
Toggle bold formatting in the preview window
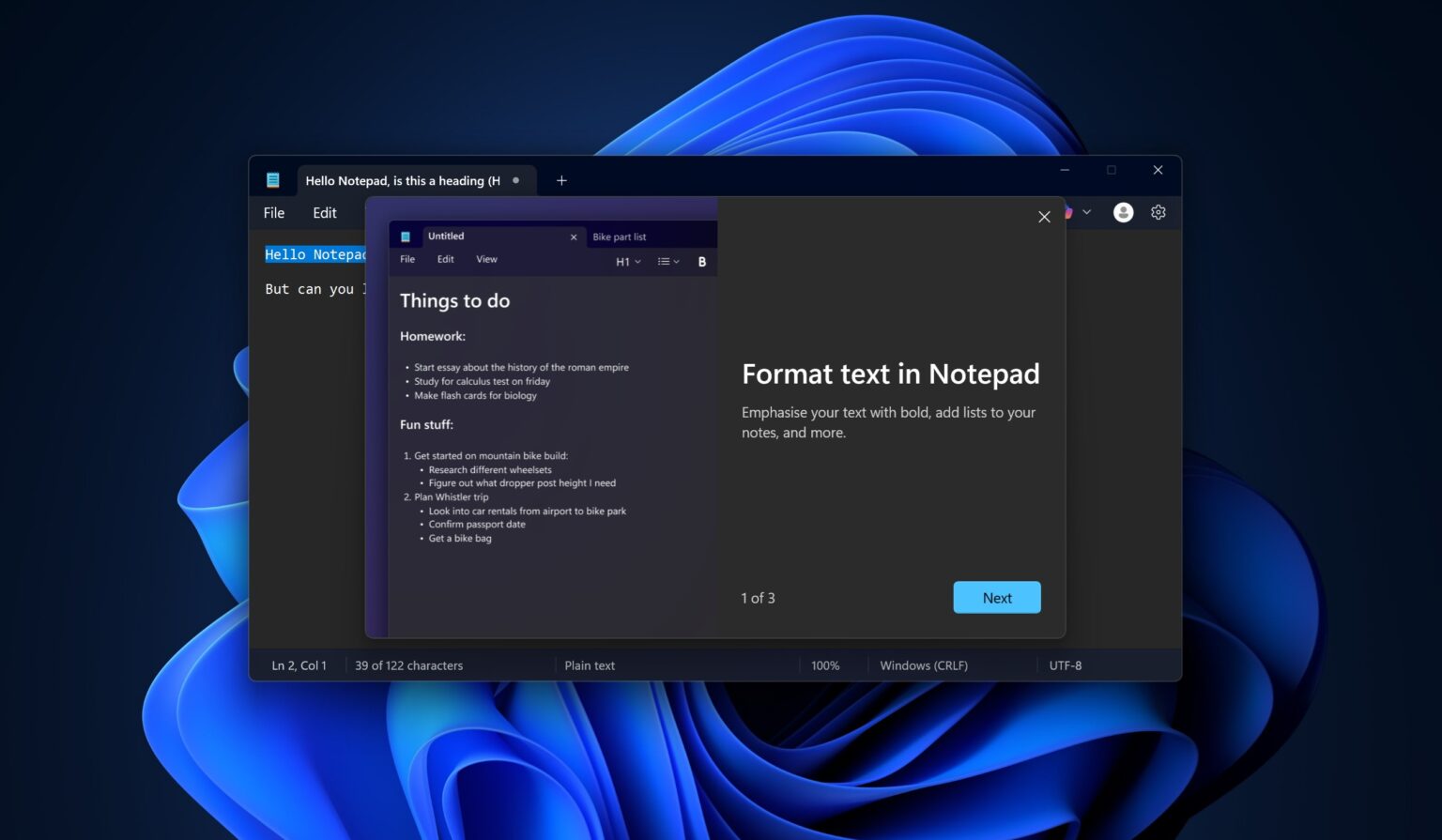701,261
